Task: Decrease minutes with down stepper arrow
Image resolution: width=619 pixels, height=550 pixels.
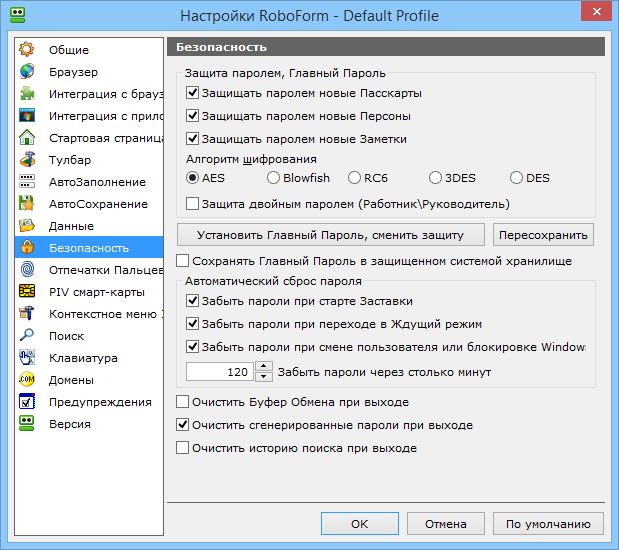Action: pos(264,377)
